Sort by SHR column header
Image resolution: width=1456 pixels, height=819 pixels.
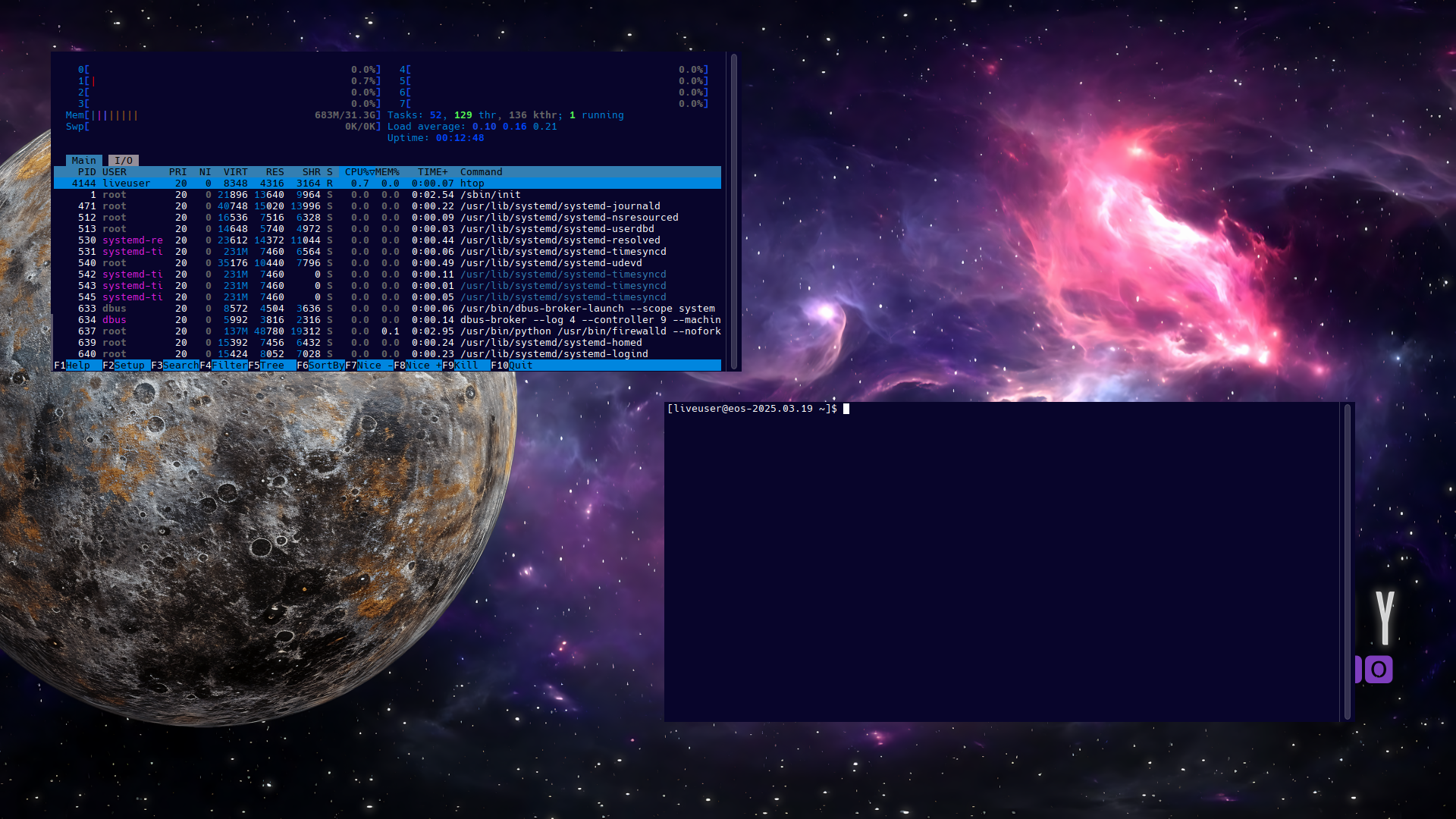tap(312, 172)
